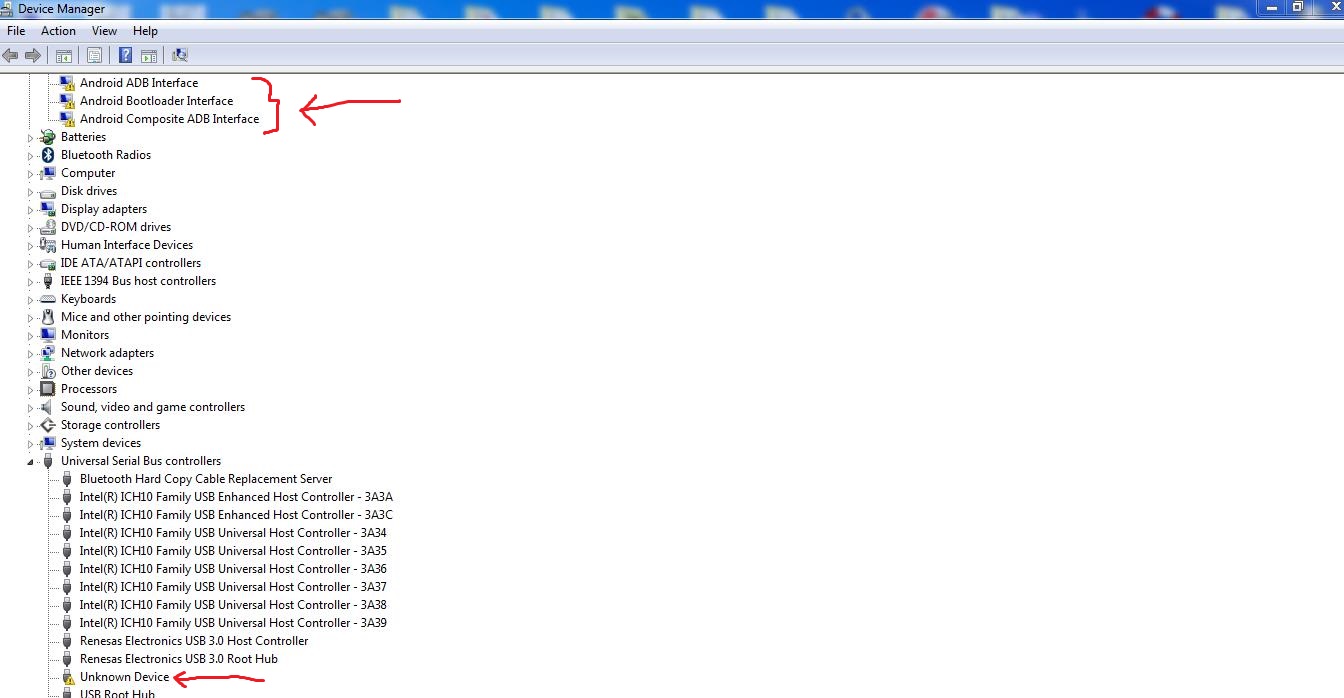Image resolution: width=1344 pixels, height=698 pixels.
Task: Click the Monitors category icon
Action: (x=47, y=335)
